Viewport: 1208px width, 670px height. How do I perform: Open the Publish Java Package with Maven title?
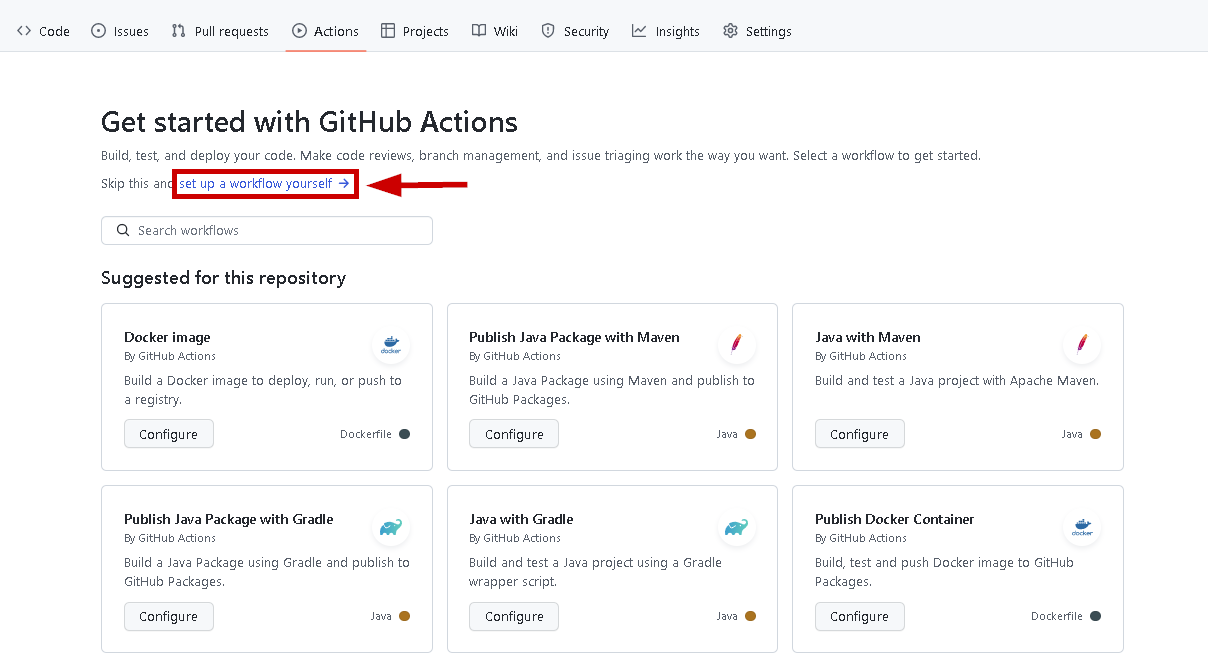(x=574, y=337)
